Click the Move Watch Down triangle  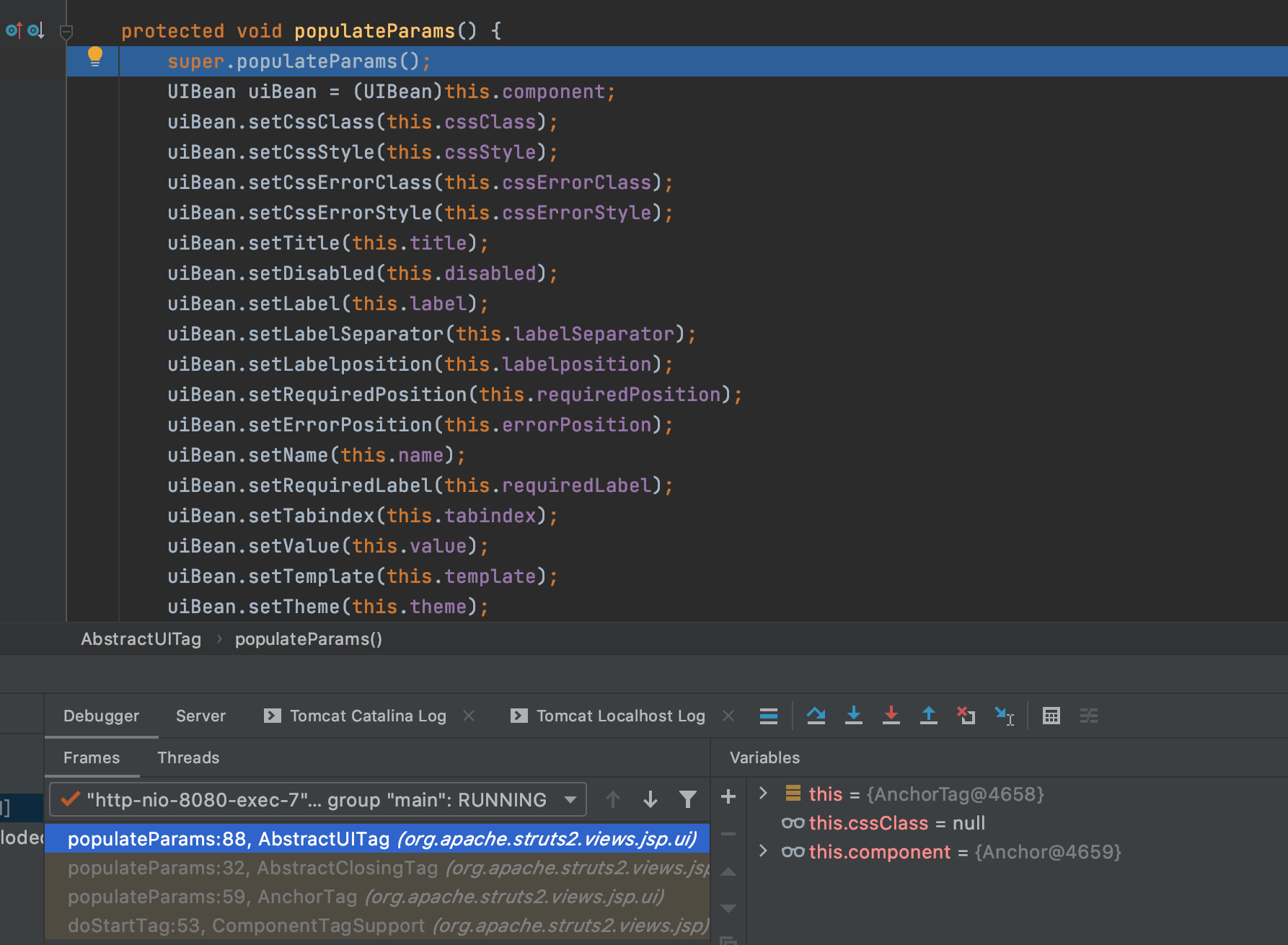tap(728, 908)
